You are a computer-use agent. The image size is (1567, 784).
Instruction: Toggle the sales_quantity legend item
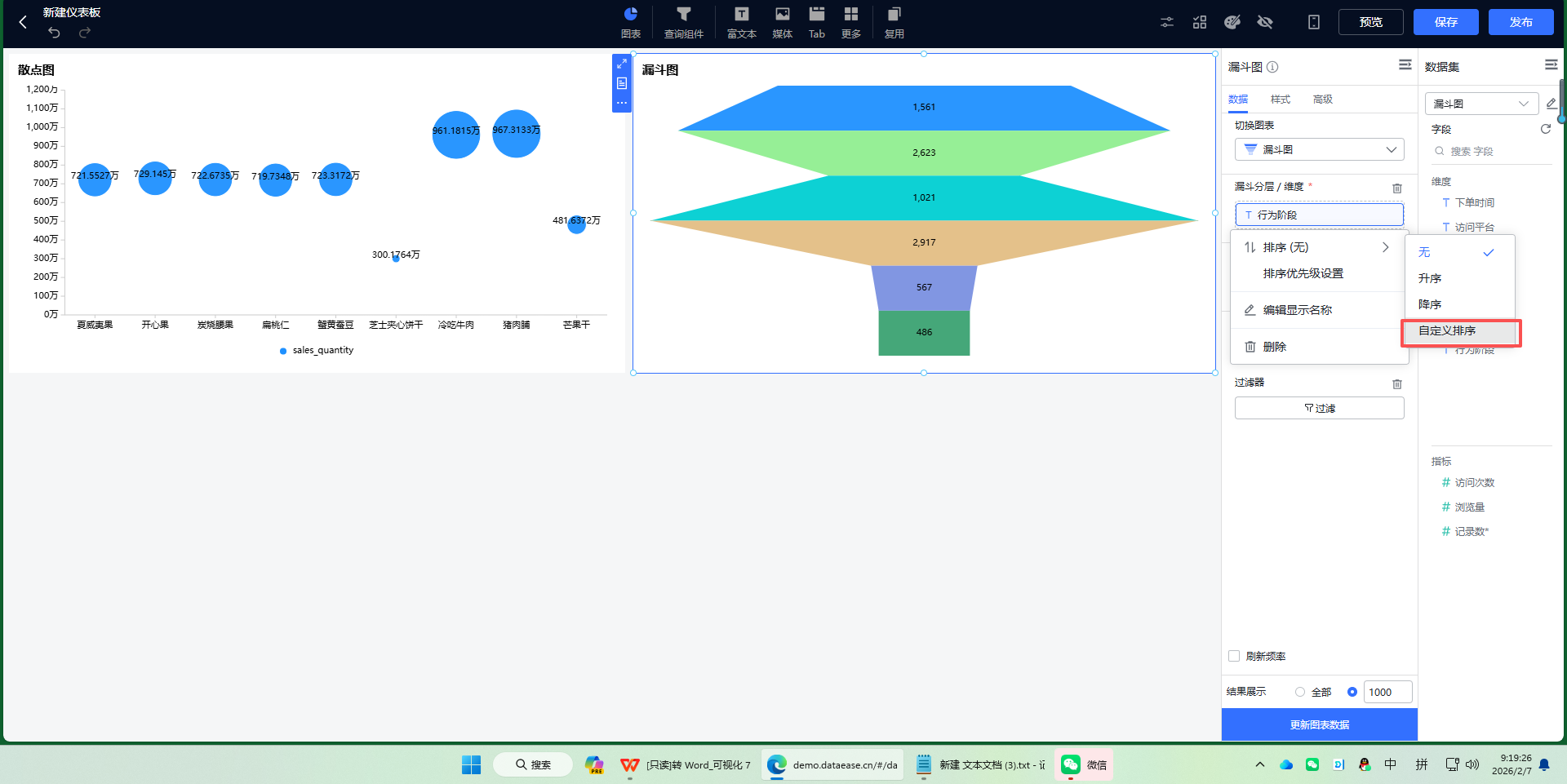pyautogui.click(x=317, y=350)
